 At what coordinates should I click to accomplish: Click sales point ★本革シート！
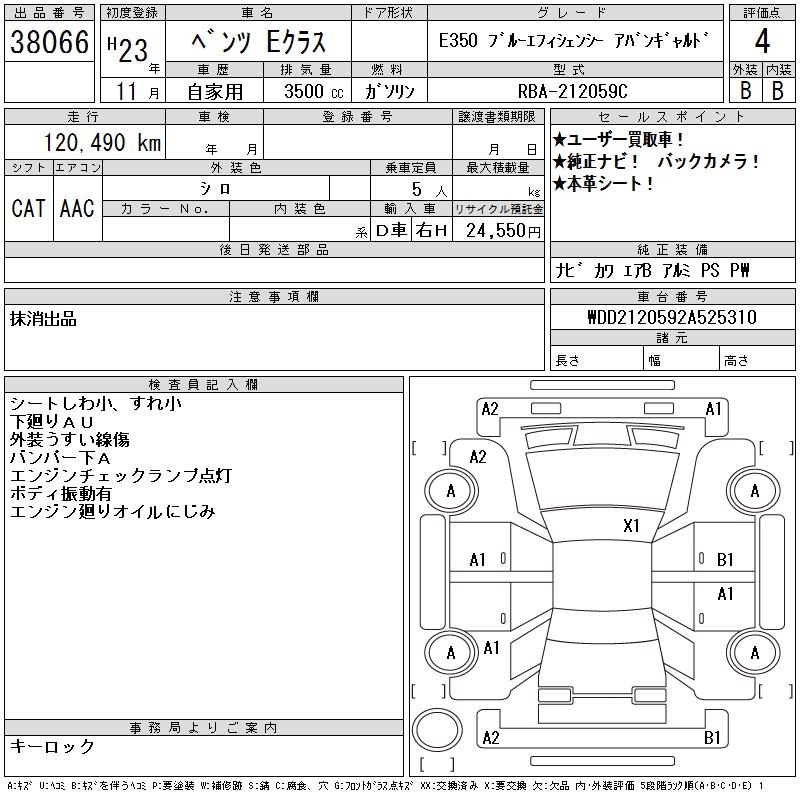(x=603, y=183)
